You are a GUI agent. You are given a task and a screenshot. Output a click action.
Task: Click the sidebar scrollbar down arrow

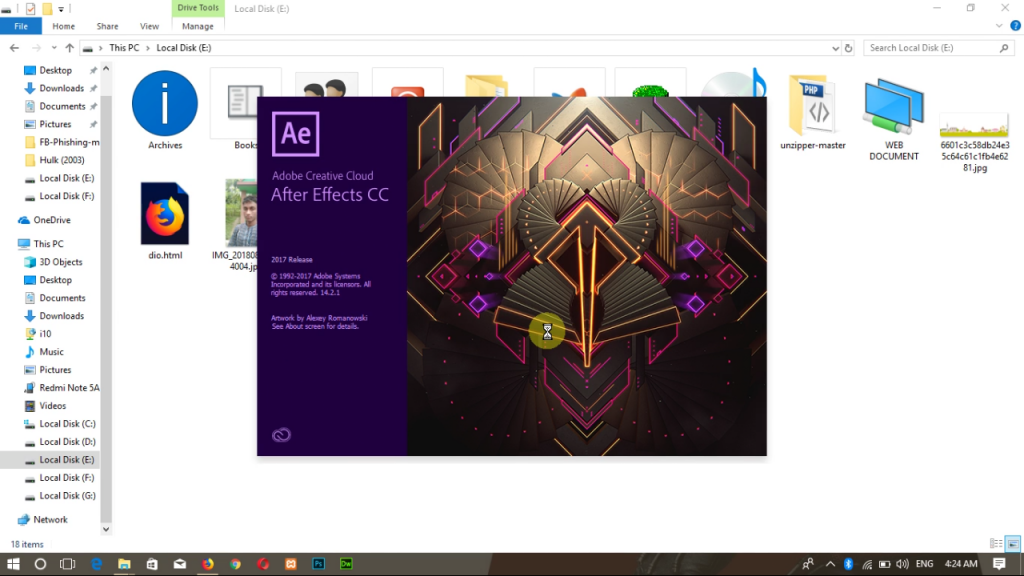coord(106,529)
